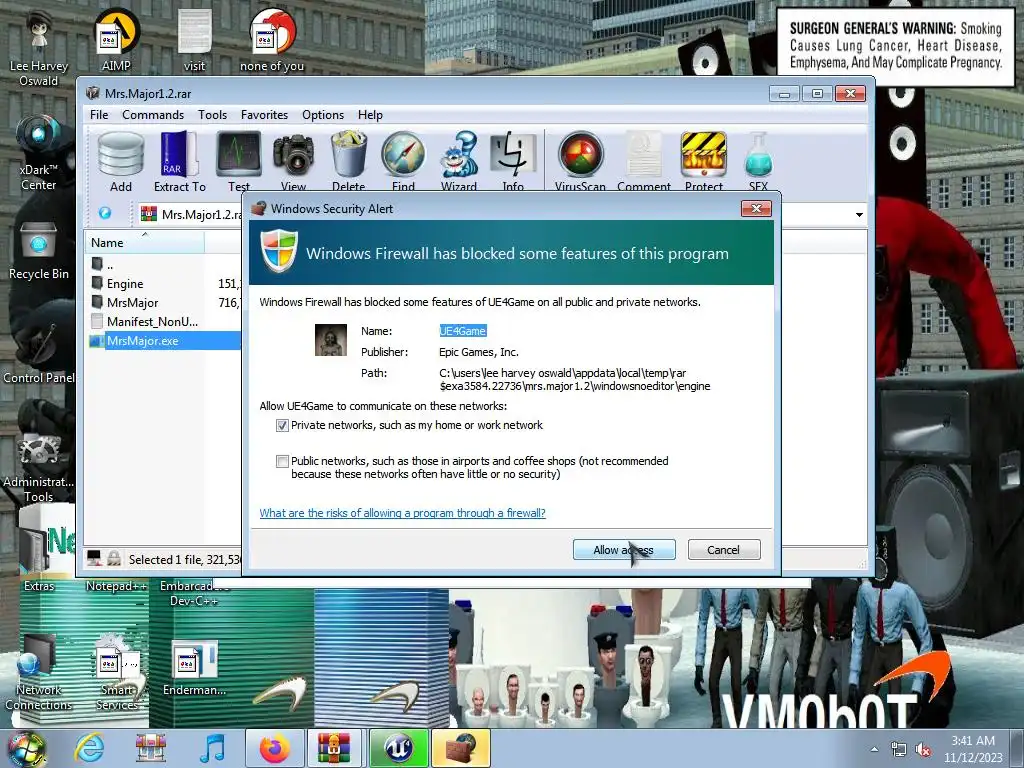This screenshot has height=768, width=1024.
Task: Open Internet Explorer from taskbar
Action: (88, 748)
